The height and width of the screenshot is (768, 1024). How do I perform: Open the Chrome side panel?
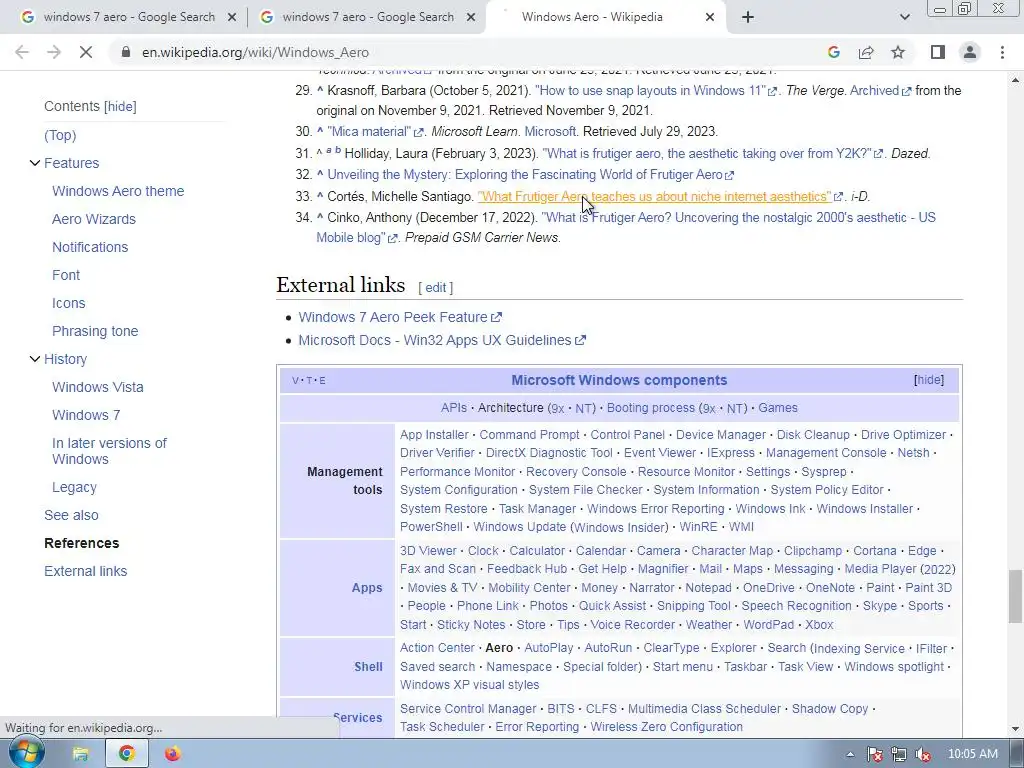click(x=938, y=52)
